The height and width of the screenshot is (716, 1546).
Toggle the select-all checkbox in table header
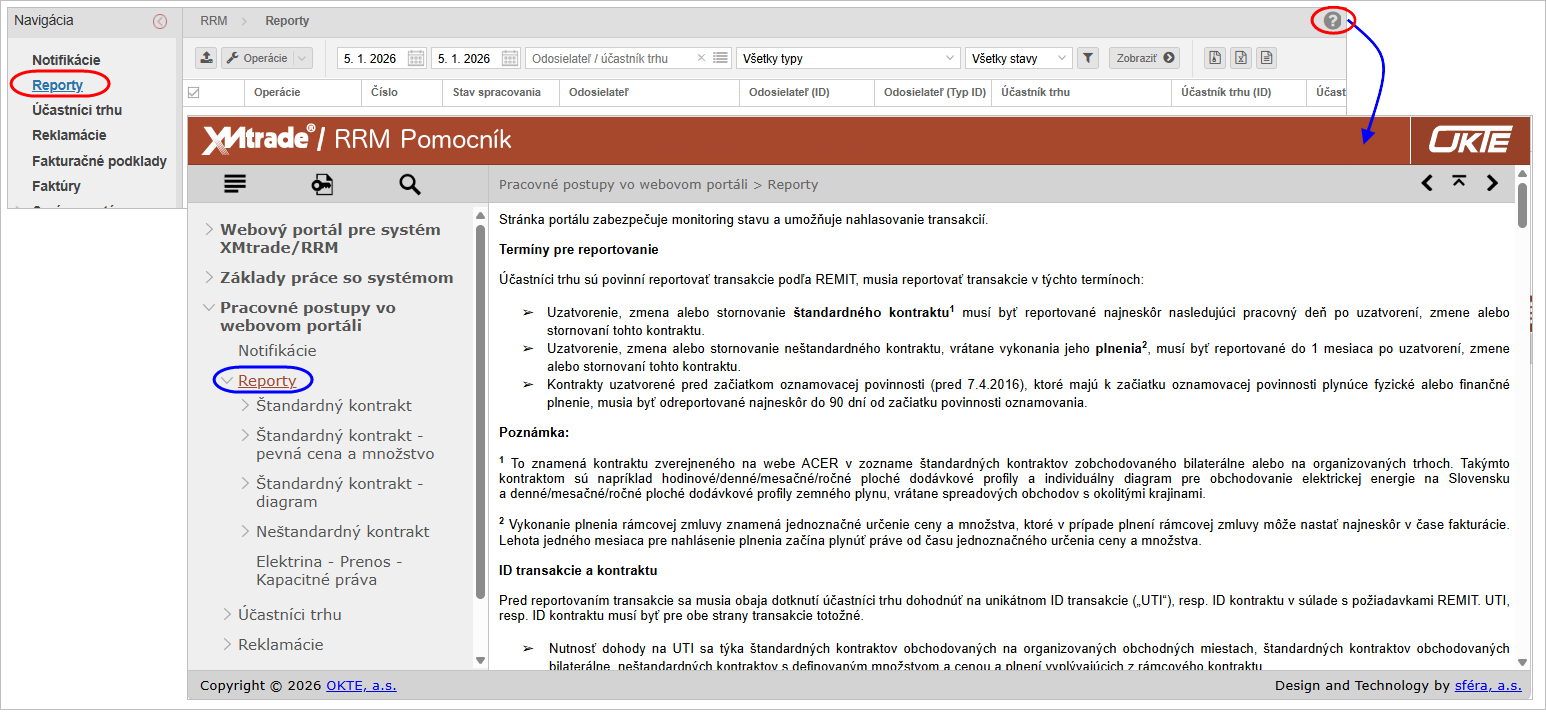point(194,92)
